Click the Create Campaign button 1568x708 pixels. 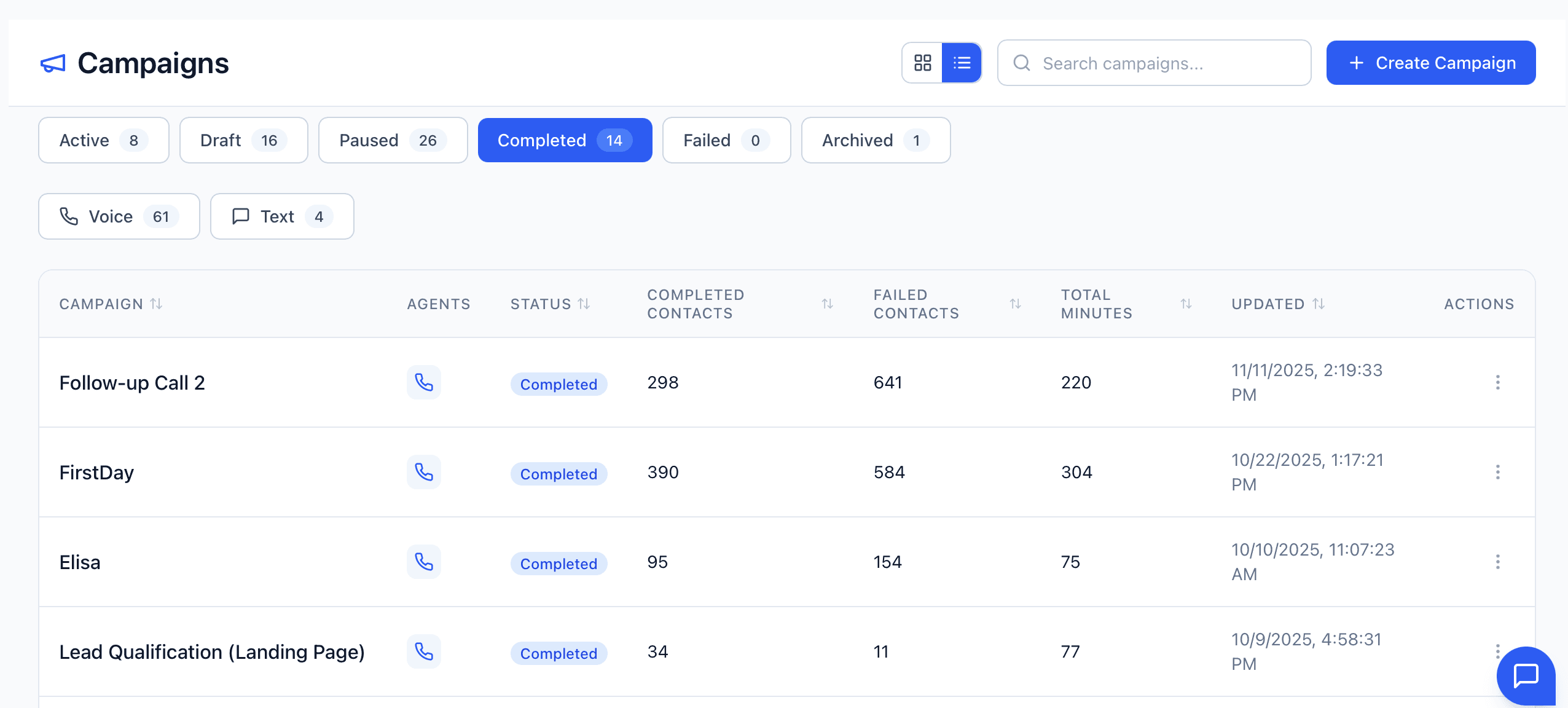1430,63
